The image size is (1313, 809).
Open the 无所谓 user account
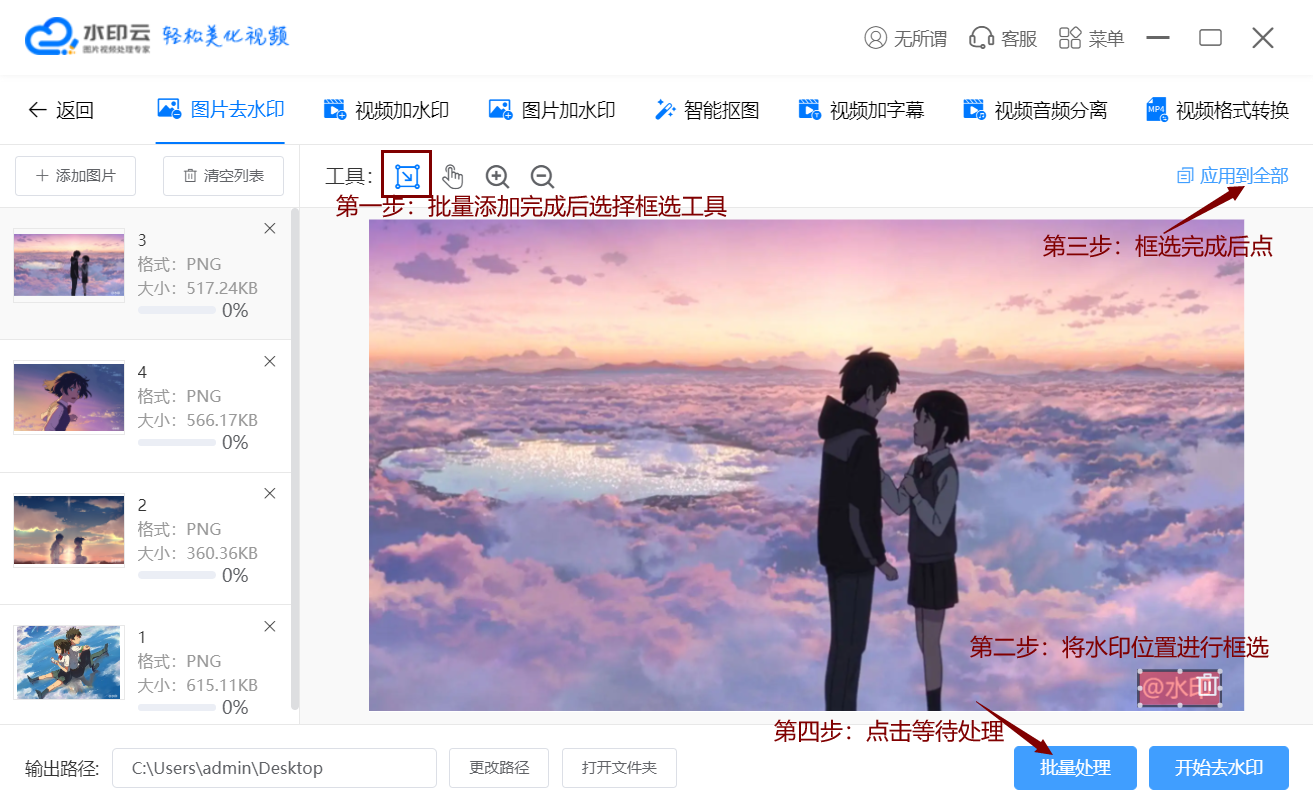click(x=905, y=38)
